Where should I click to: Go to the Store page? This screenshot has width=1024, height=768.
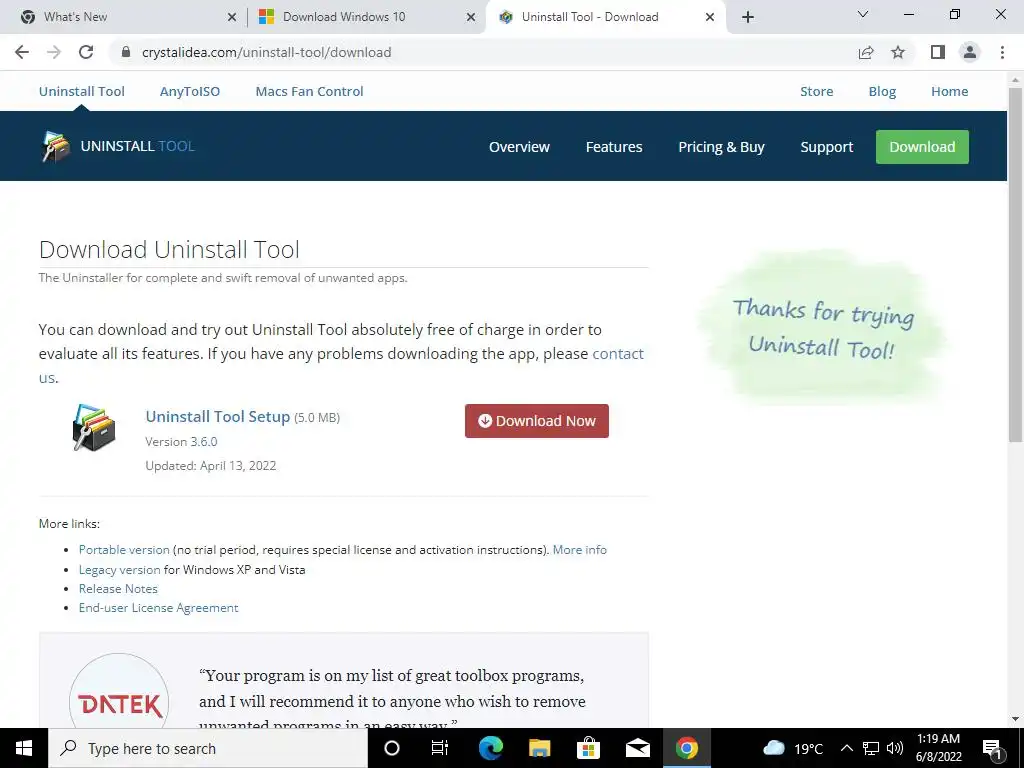[x=816, y=91]
